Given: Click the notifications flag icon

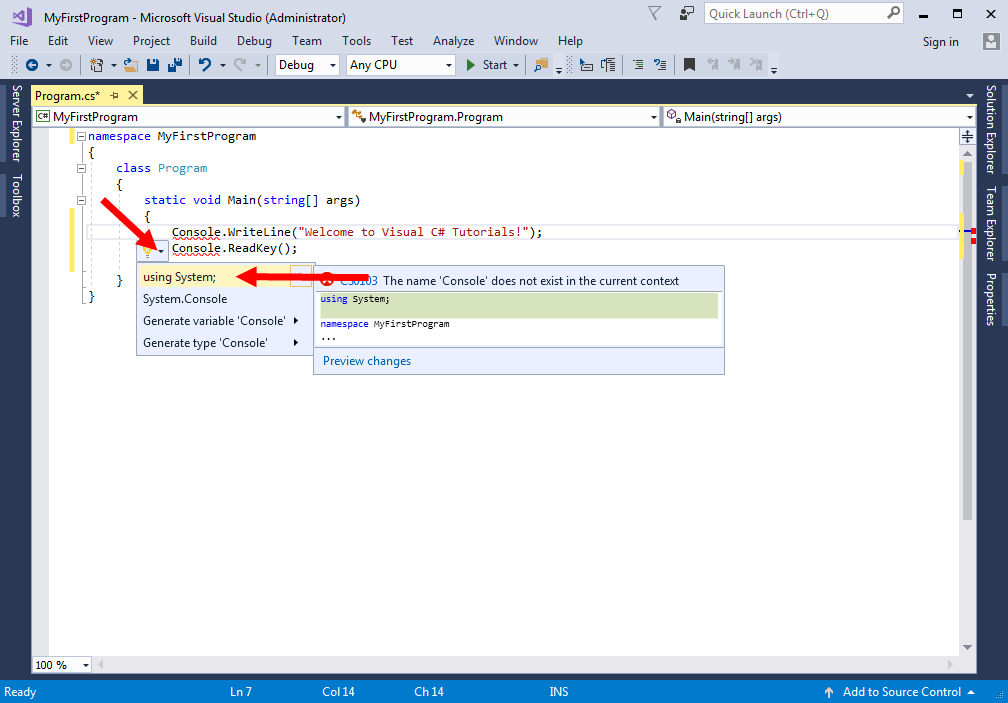Looking at the screenshot, I should tap(654, 13).
